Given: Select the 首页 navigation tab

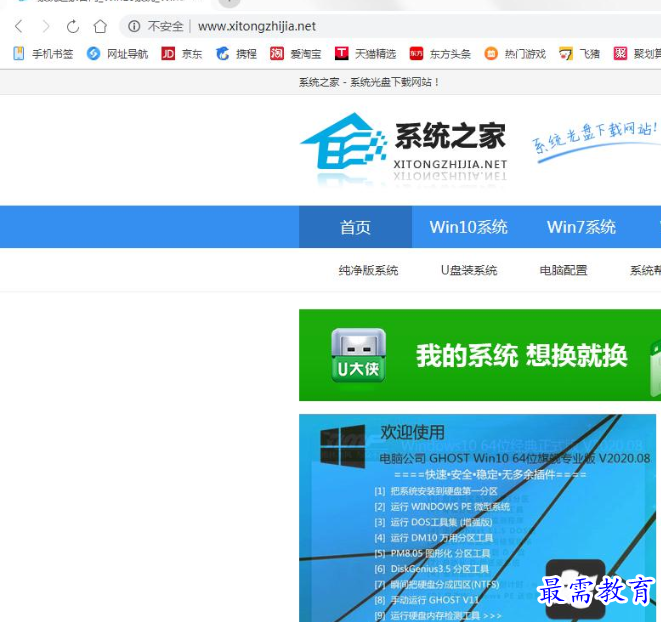Looking at the screenshot, I should [355, 227].
